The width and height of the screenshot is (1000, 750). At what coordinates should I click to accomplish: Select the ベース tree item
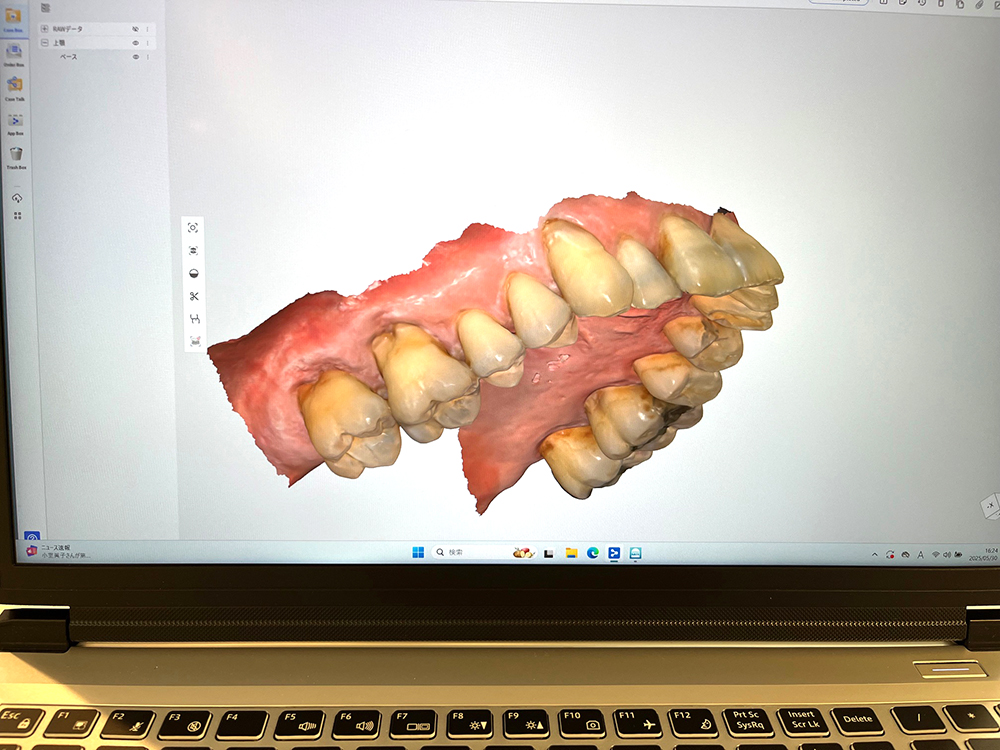[68, 57]
